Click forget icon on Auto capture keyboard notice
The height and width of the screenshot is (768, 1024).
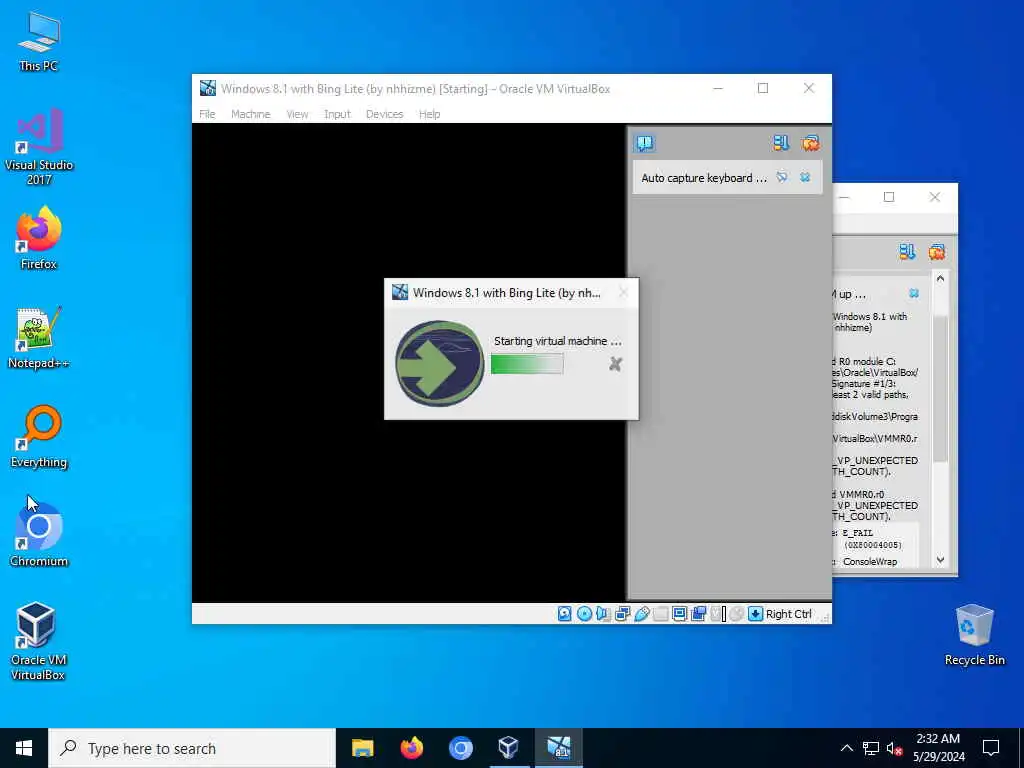(x=782, y=177)
